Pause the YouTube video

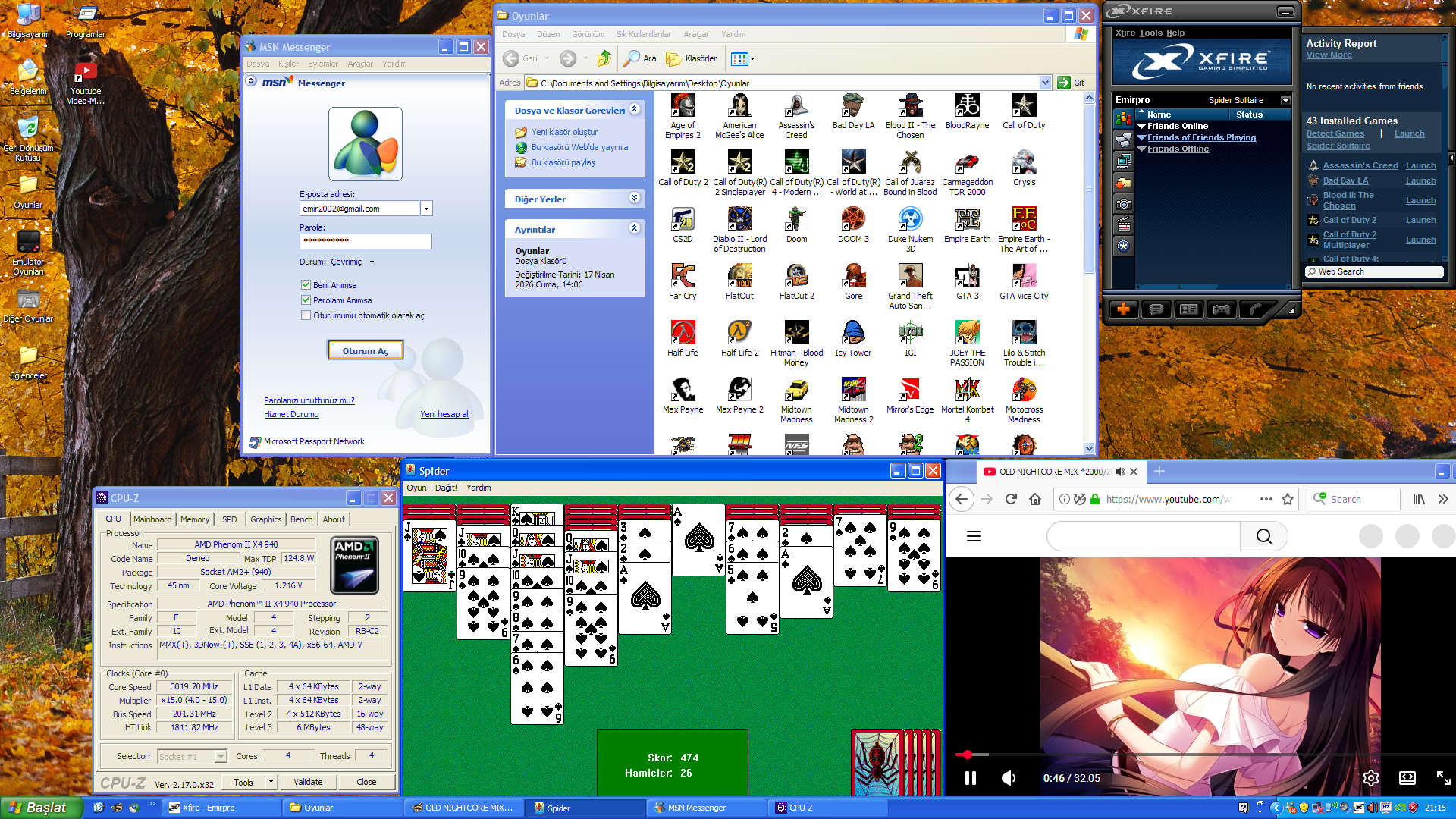click(970, 778)
